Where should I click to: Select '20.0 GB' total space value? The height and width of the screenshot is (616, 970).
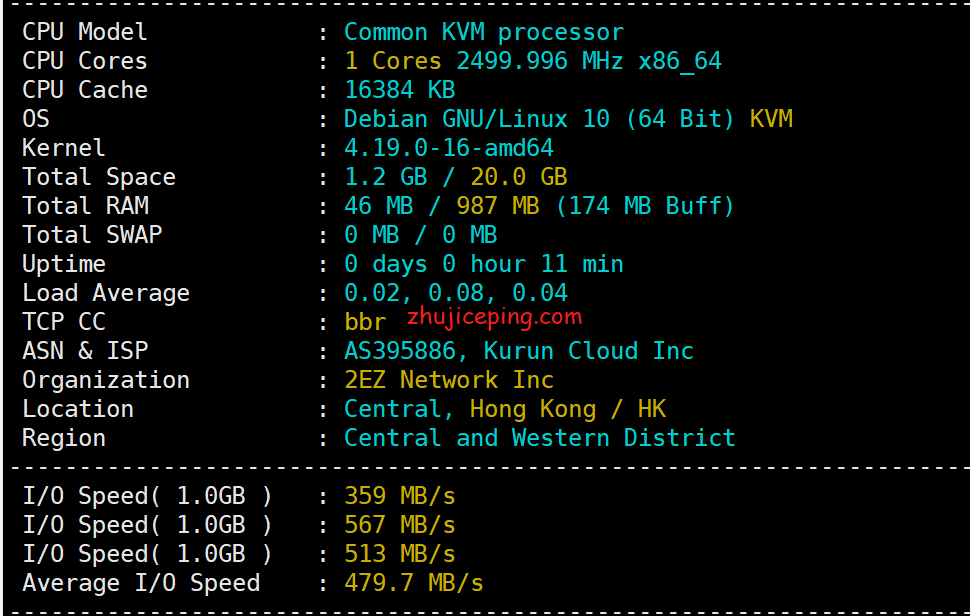(x=518, y=177)
